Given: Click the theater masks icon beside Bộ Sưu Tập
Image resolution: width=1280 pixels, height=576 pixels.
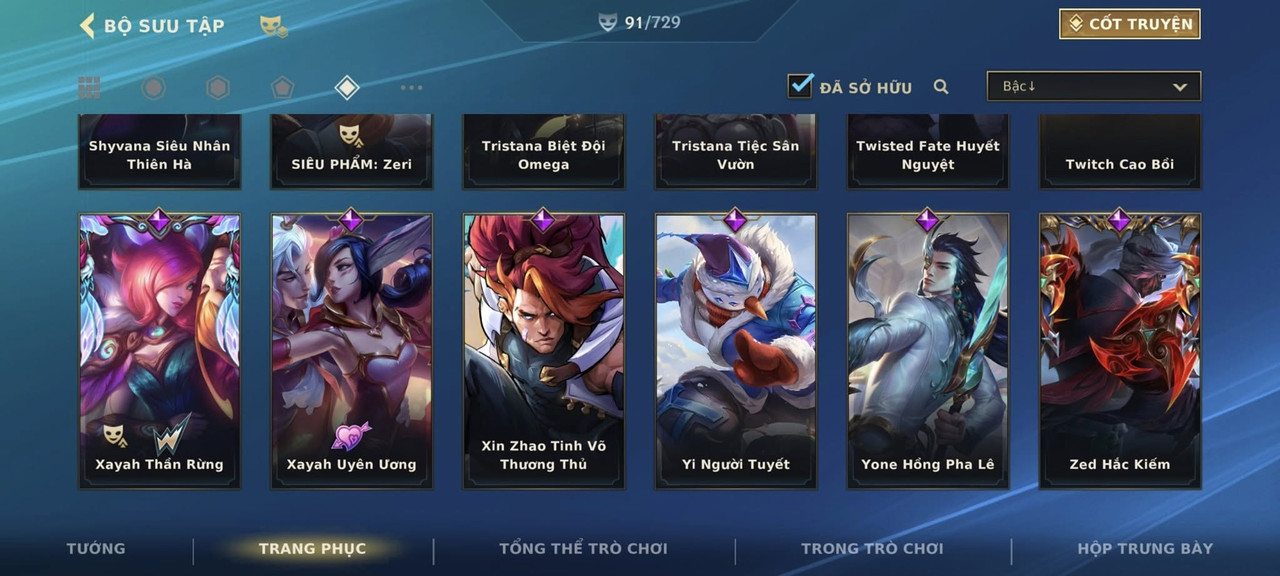Looking at the screenshot, I should click(x=273, y=26).
